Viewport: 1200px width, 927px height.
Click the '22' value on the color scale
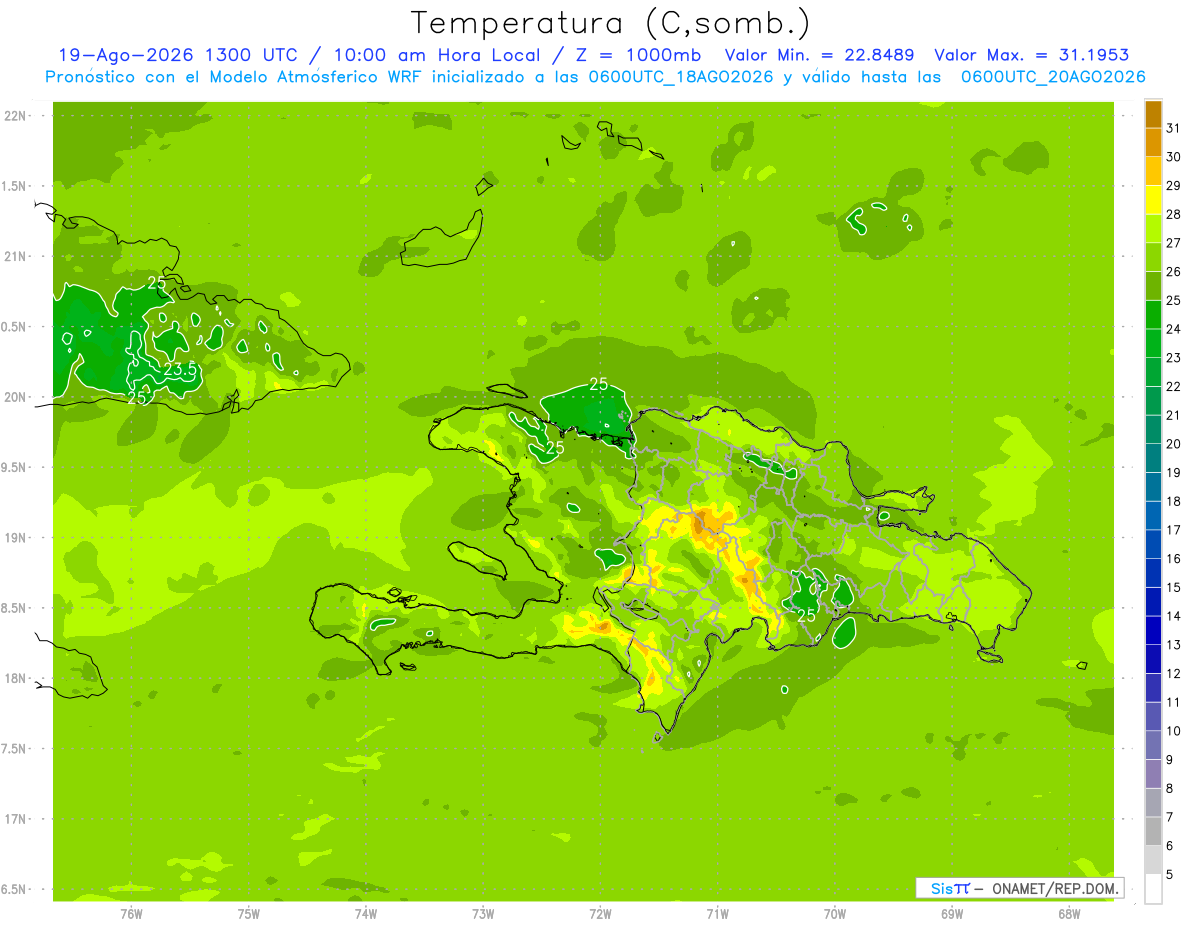(x=1174, y=387)
